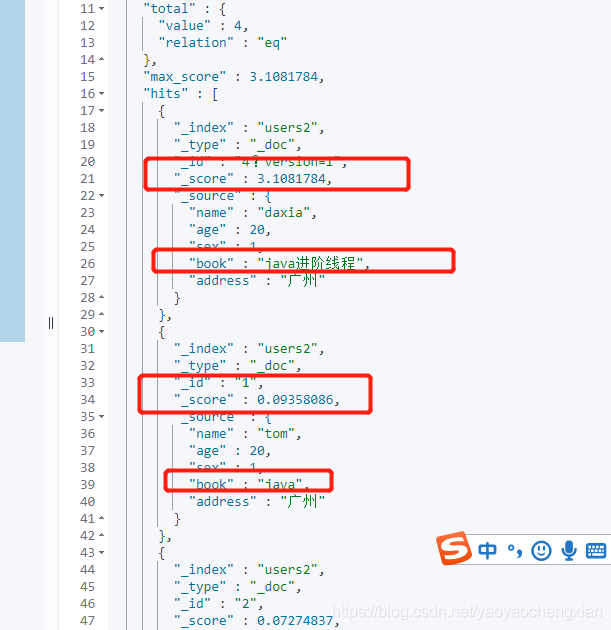Image resolution: width=611 pixels, height=630 pixels.
Task: Click the _score value 0.09358086
Action: pos(295,400)
